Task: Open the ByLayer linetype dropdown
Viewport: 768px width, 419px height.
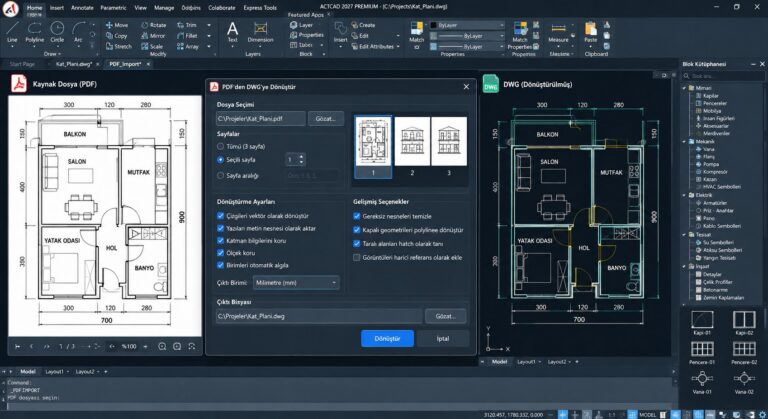Action: pos(467,36)
